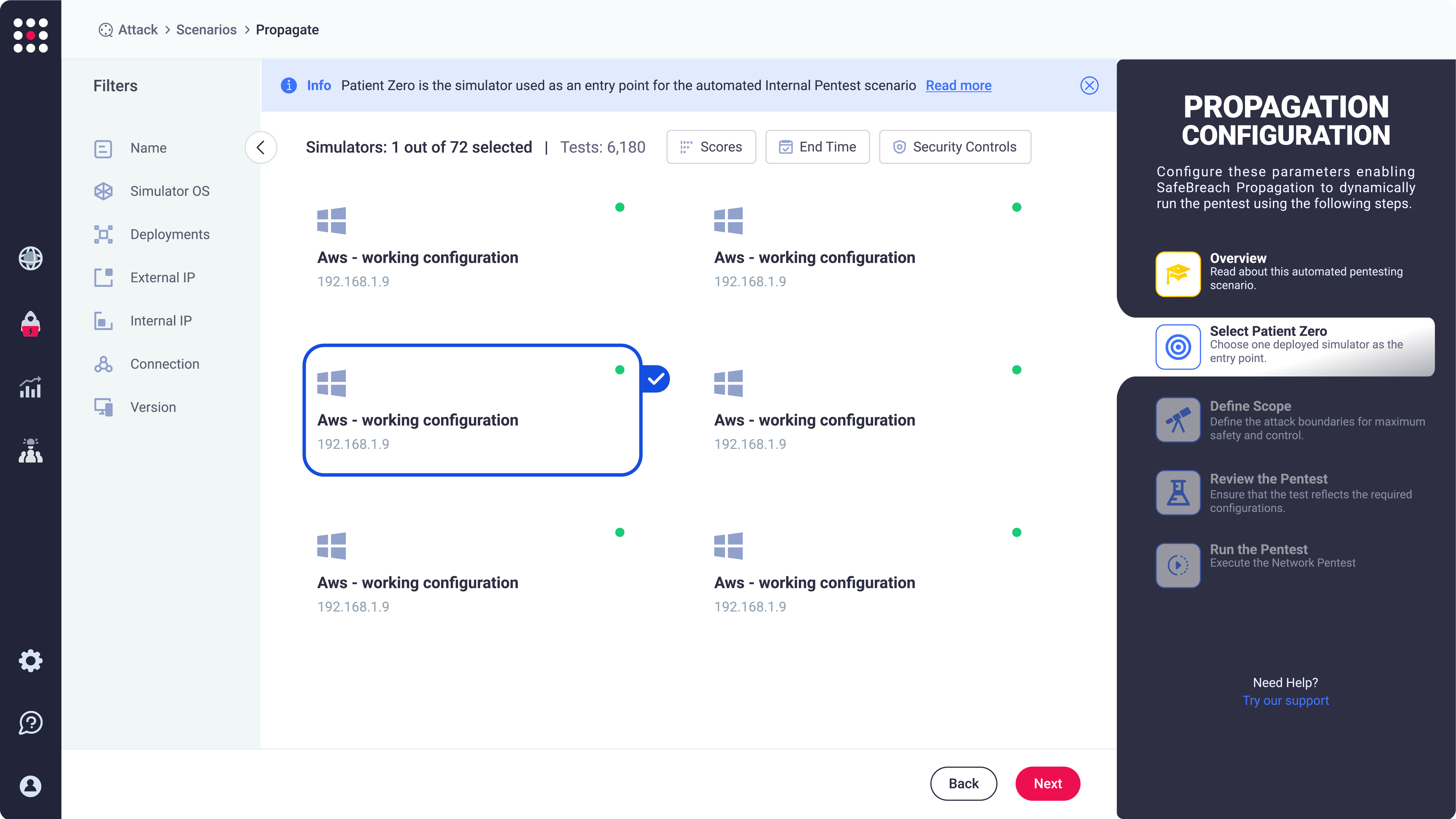
Task: Expand the Name filter
Action: (x=149, y=148)
